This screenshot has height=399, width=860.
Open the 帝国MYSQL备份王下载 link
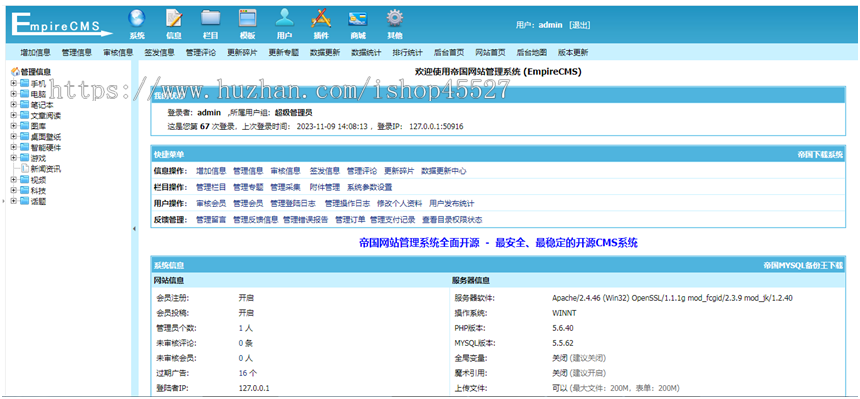(804, 265)
